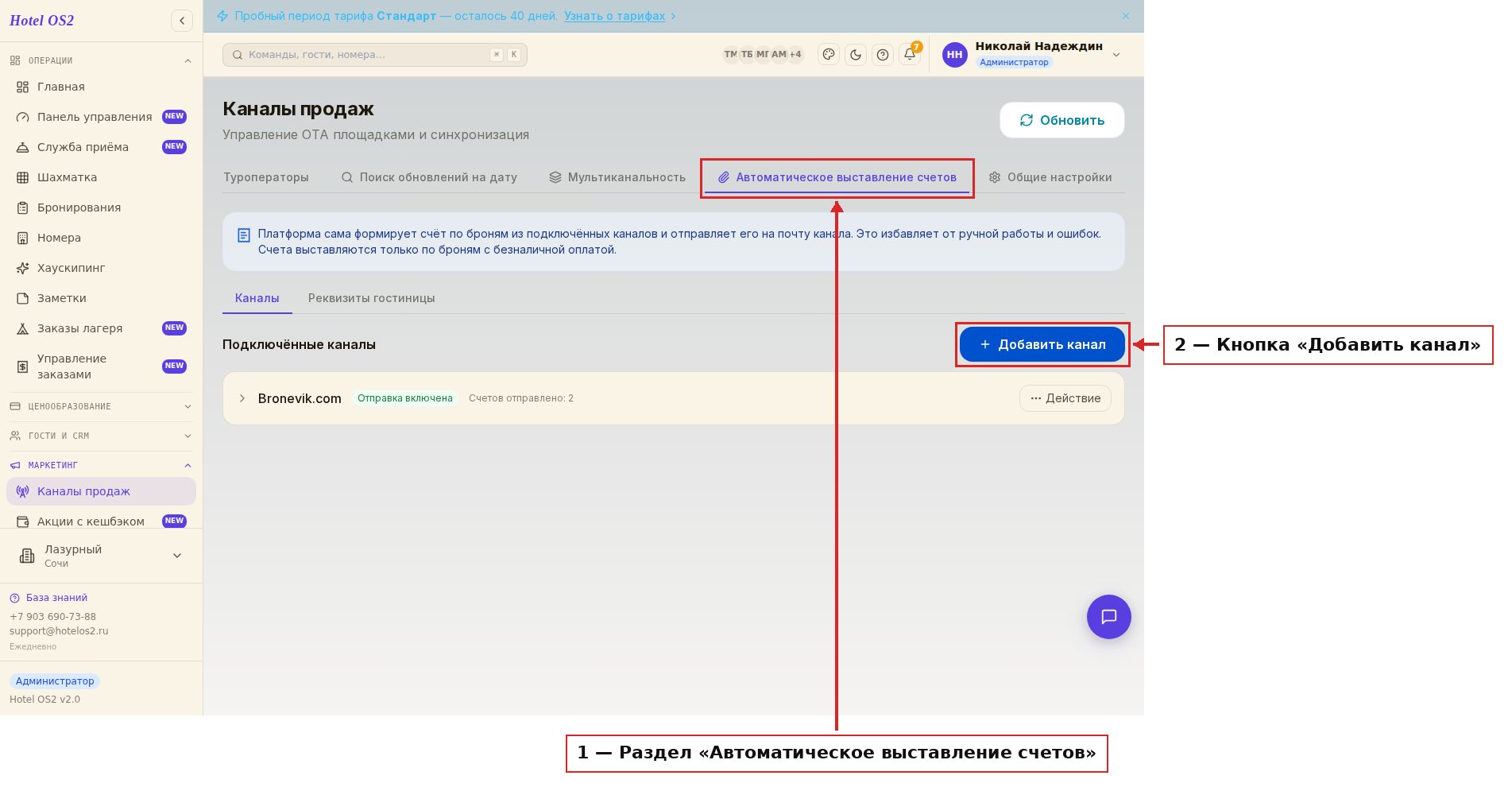The height and width of the screenshot is (791, 1512).
Task: Click the Управление заказами receipt icon
Action: point(23,366)
